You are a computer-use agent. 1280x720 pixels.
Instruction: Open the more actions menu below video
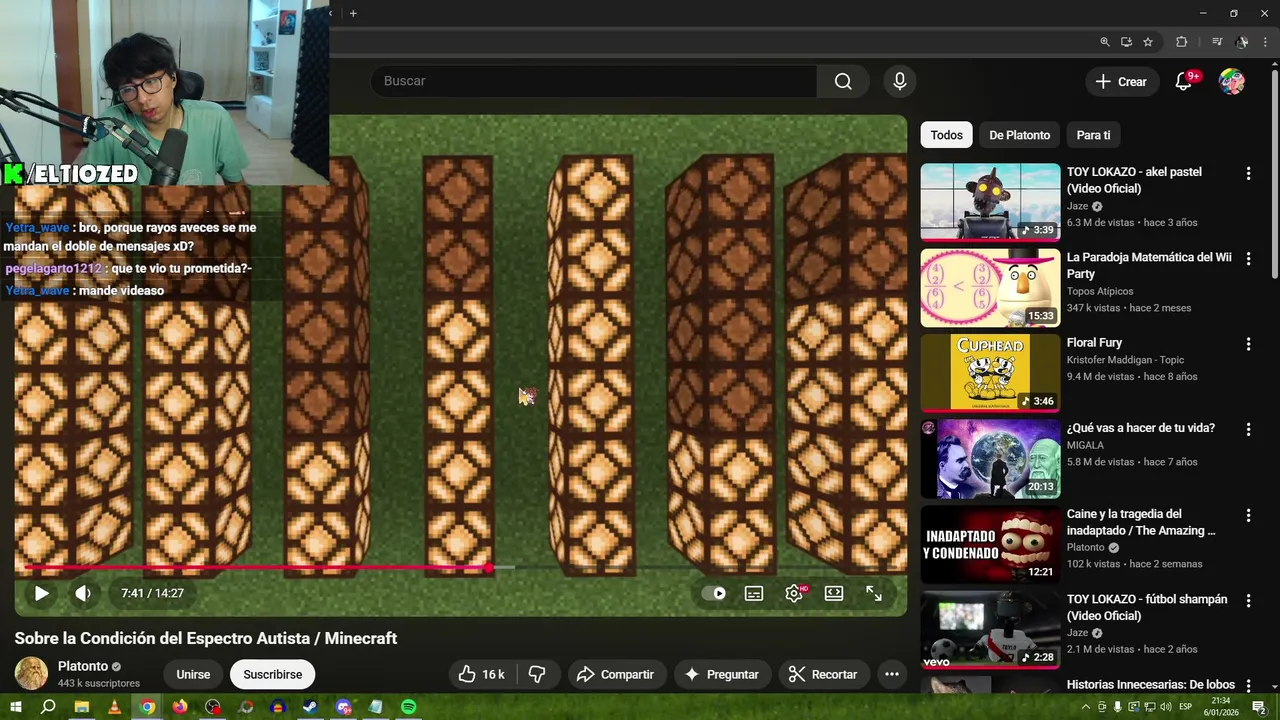pos(891,674)
